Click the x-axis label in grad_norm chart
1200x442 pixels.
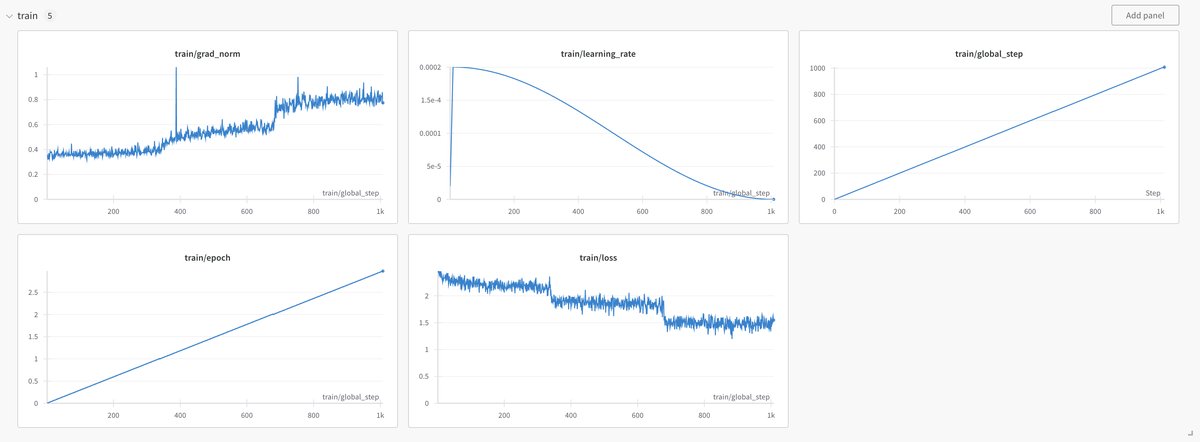(350, 192)
